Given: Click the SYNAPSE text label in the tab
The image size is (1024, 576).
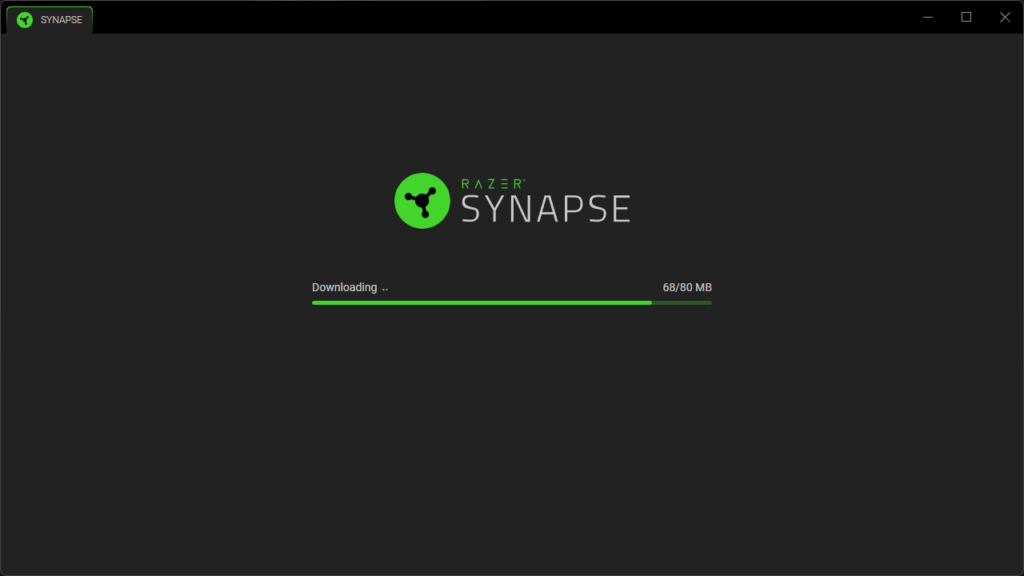Looking at the screenshot, I should [x=61, y=20].
